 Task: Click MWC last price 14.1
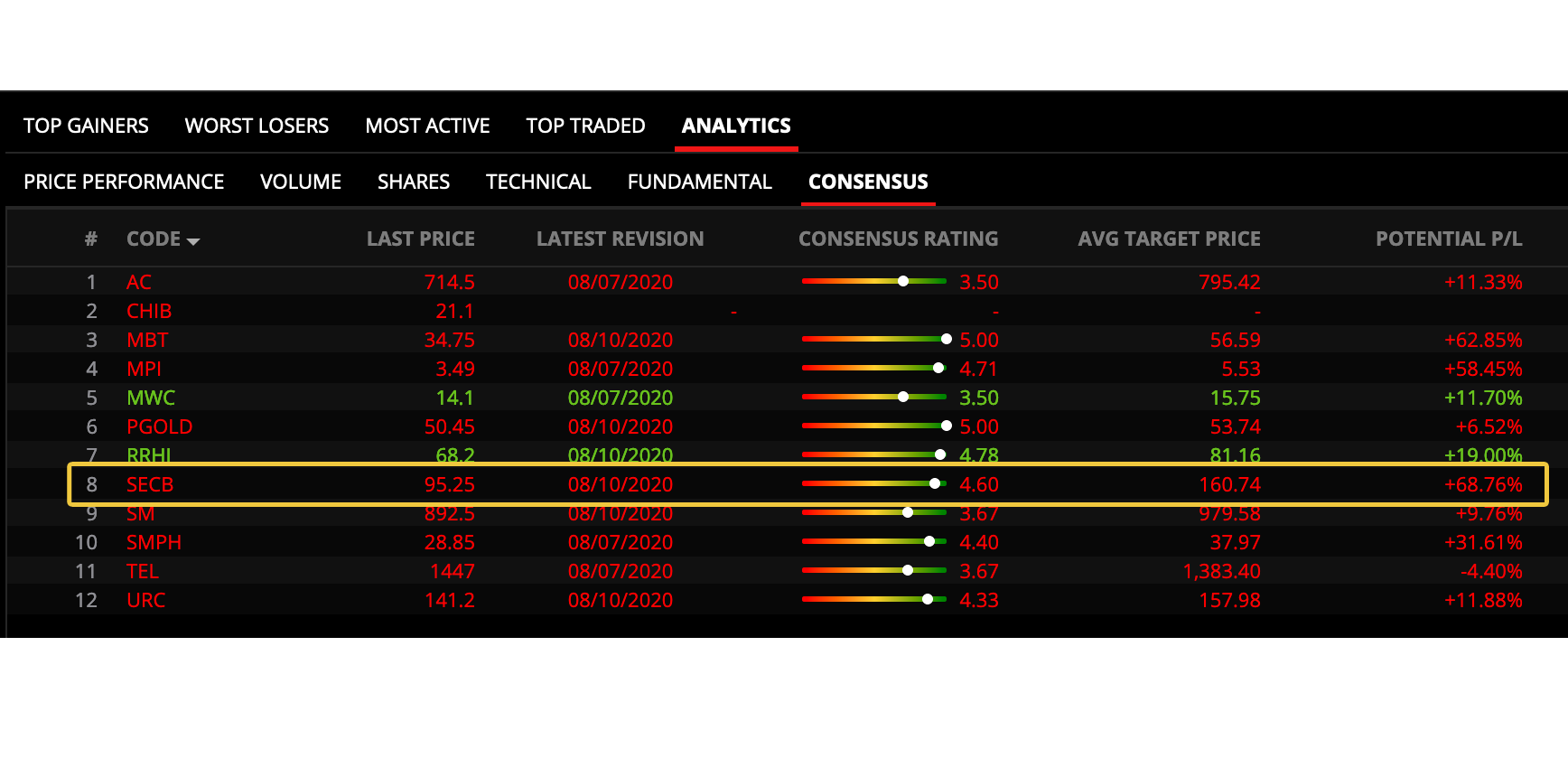tap(455, 398)
